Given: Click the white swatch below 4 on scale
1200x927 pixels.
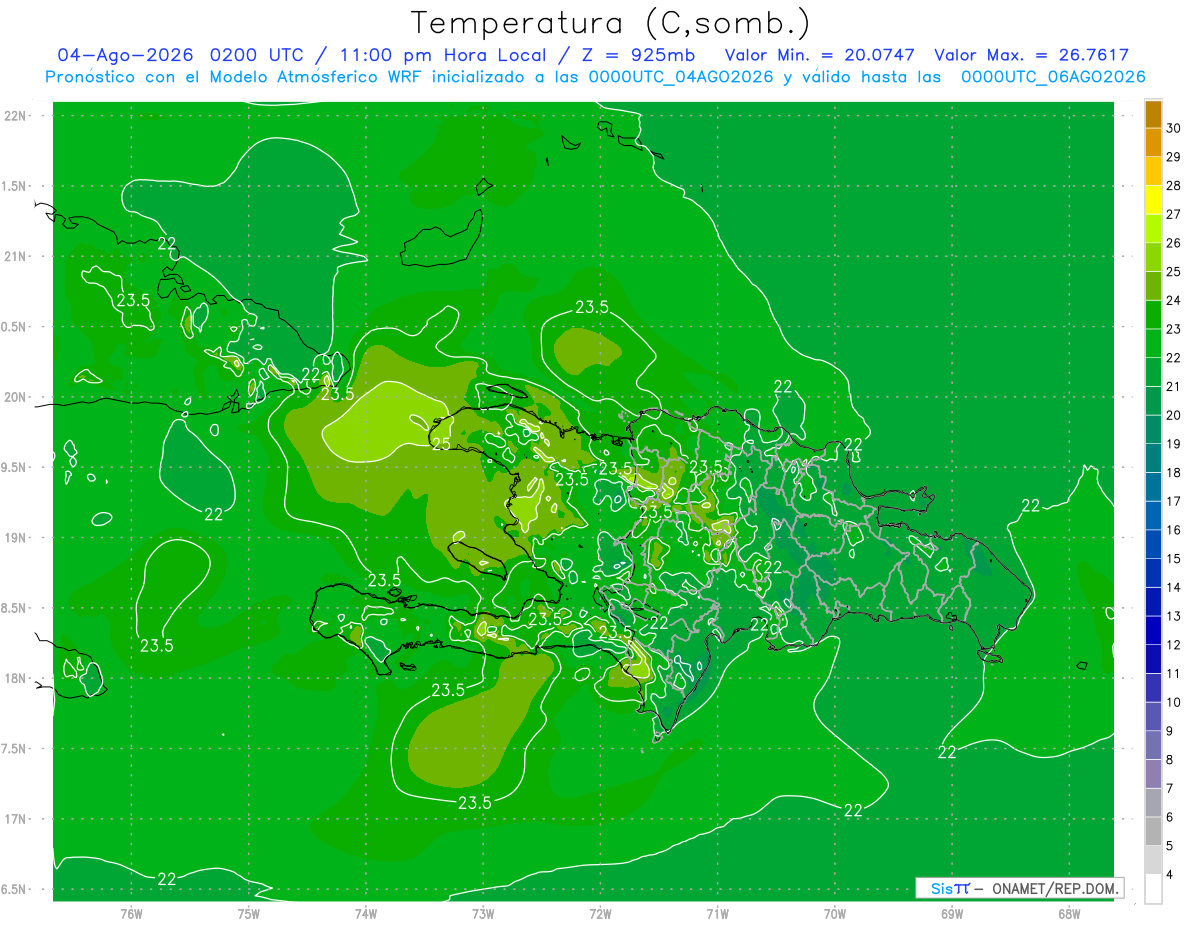Looking at the screenshot, I should 1153,889.
